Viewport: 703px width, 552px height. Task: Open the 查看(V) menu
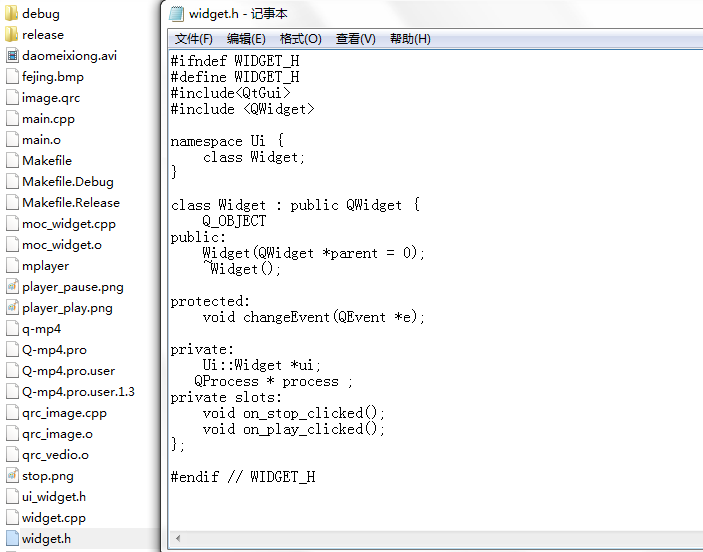tap(356, 39)
